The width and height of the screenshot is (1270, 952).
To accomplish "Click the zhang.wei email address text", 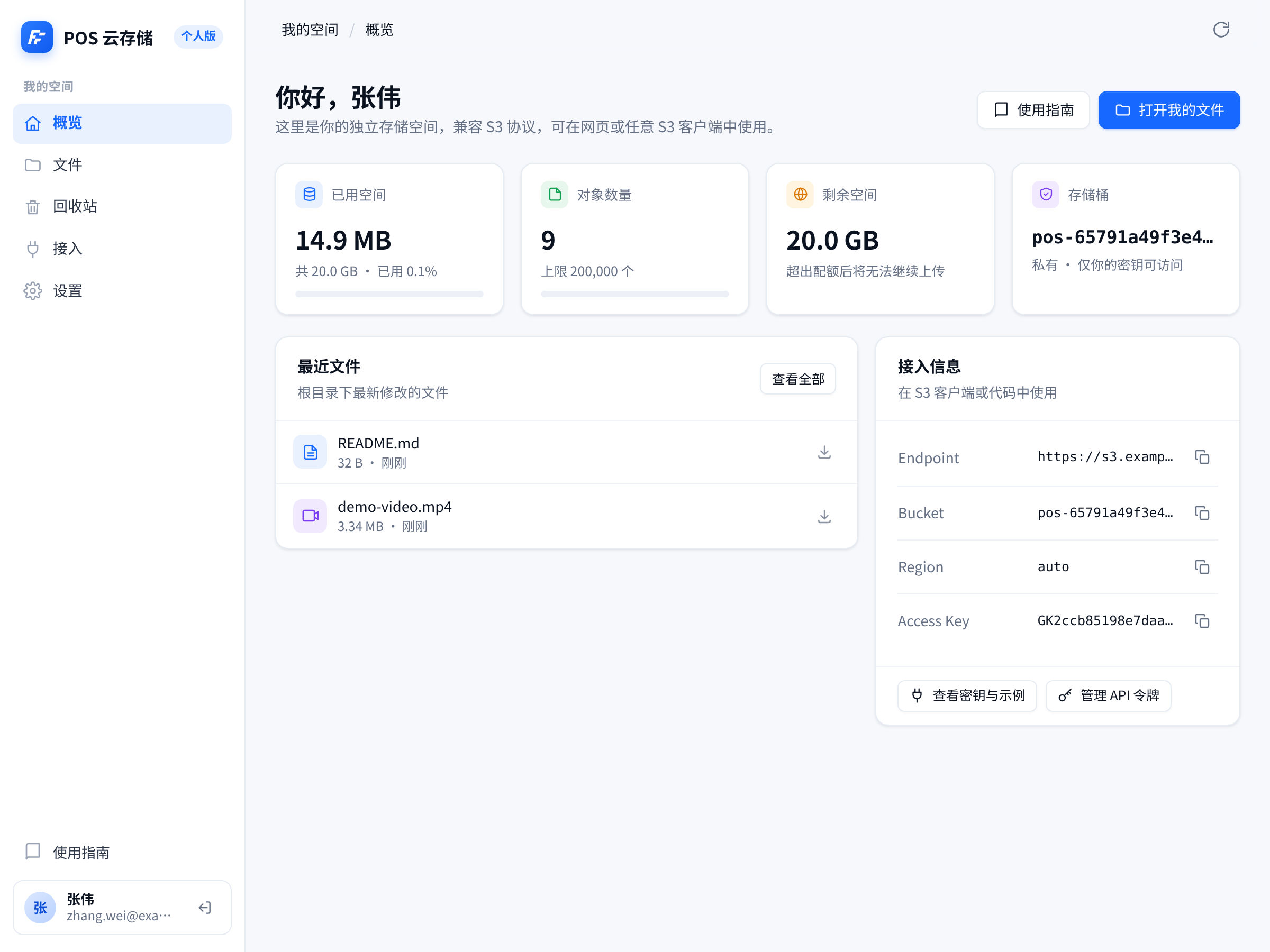I will click(x=119, y=916).
